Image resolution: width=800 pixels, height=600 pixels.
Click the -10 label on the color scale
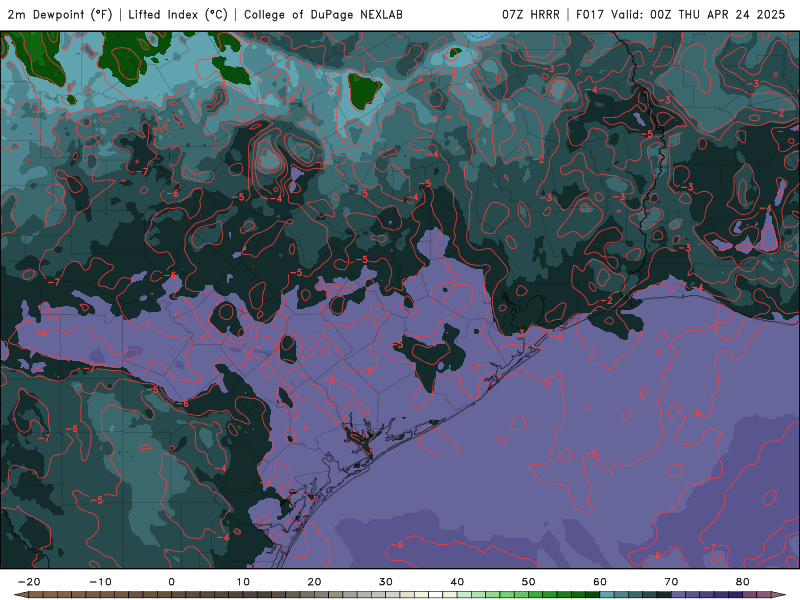click(x=101, y=582)
